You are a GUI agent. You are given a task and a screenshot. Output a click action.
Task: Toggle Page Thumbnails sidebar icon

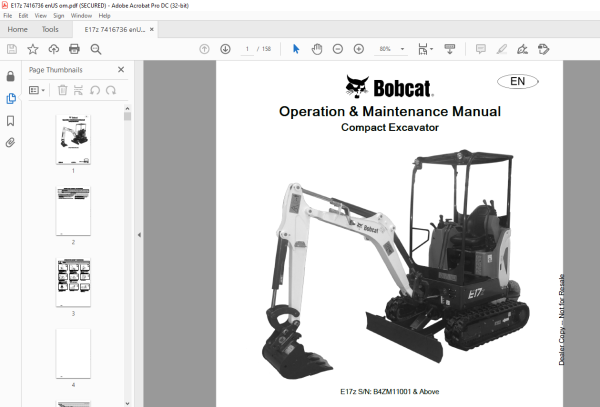click(x=11, y=98)
